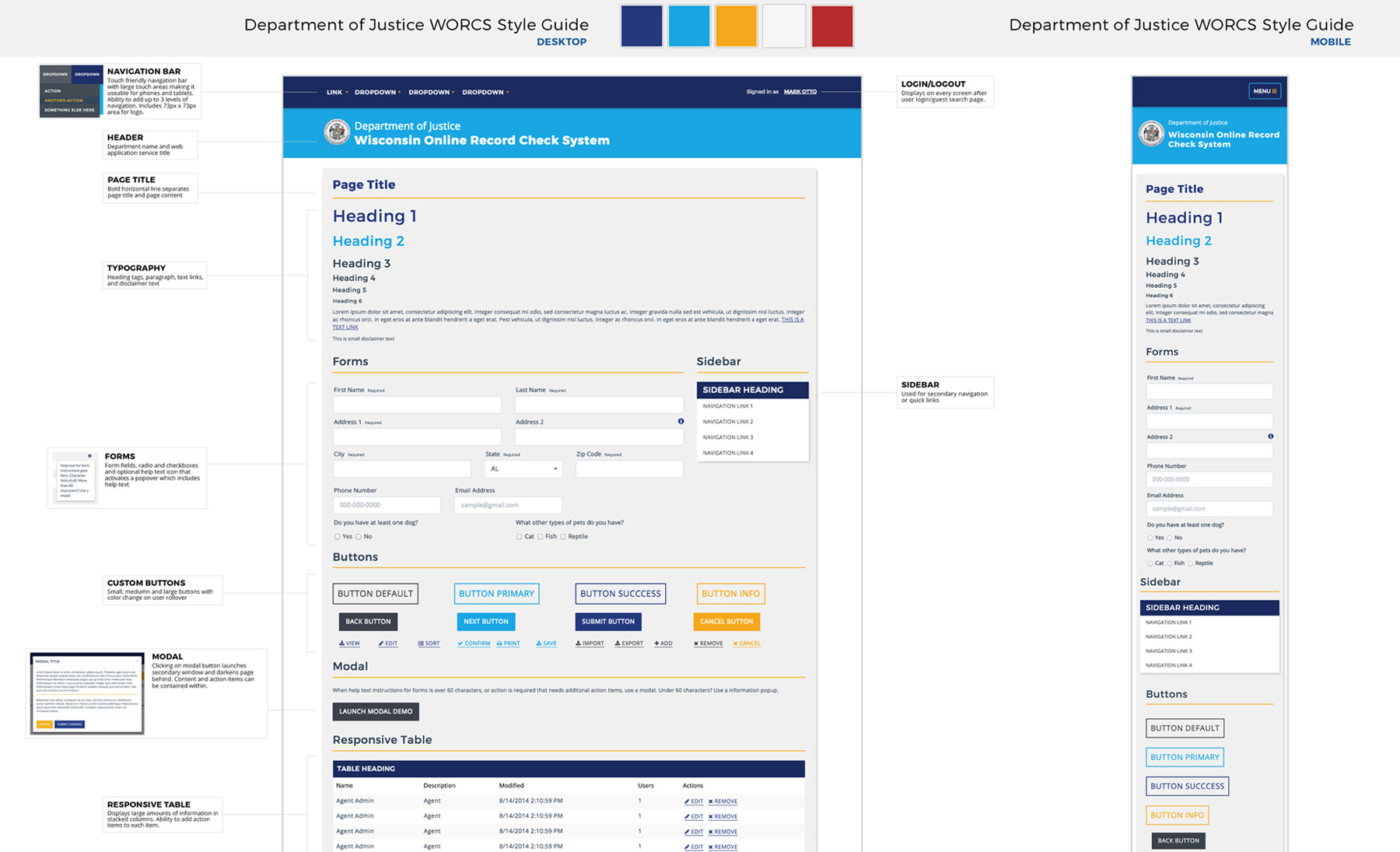Click the Import icon link

(x=590, y=643)
